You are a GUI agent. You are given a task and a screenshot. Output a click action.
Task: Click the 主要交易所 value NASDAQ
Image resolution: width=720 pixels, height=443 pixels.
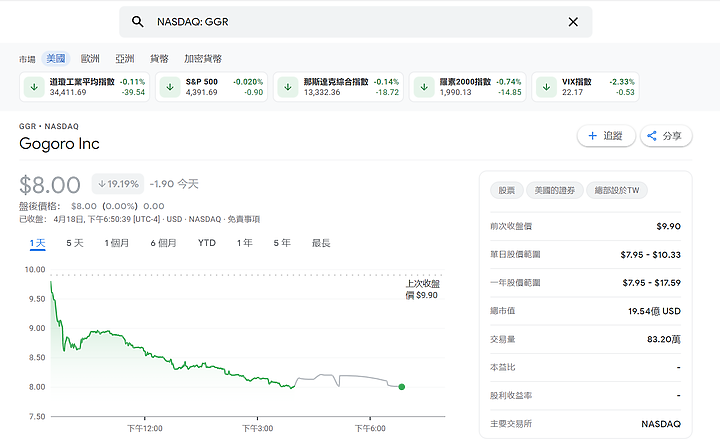pos(661,424)
